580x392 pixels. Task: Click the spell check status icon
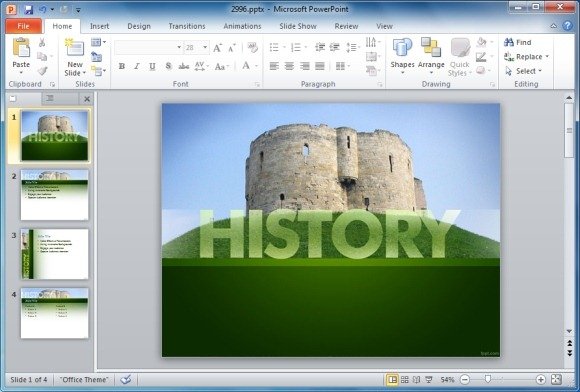126,379
